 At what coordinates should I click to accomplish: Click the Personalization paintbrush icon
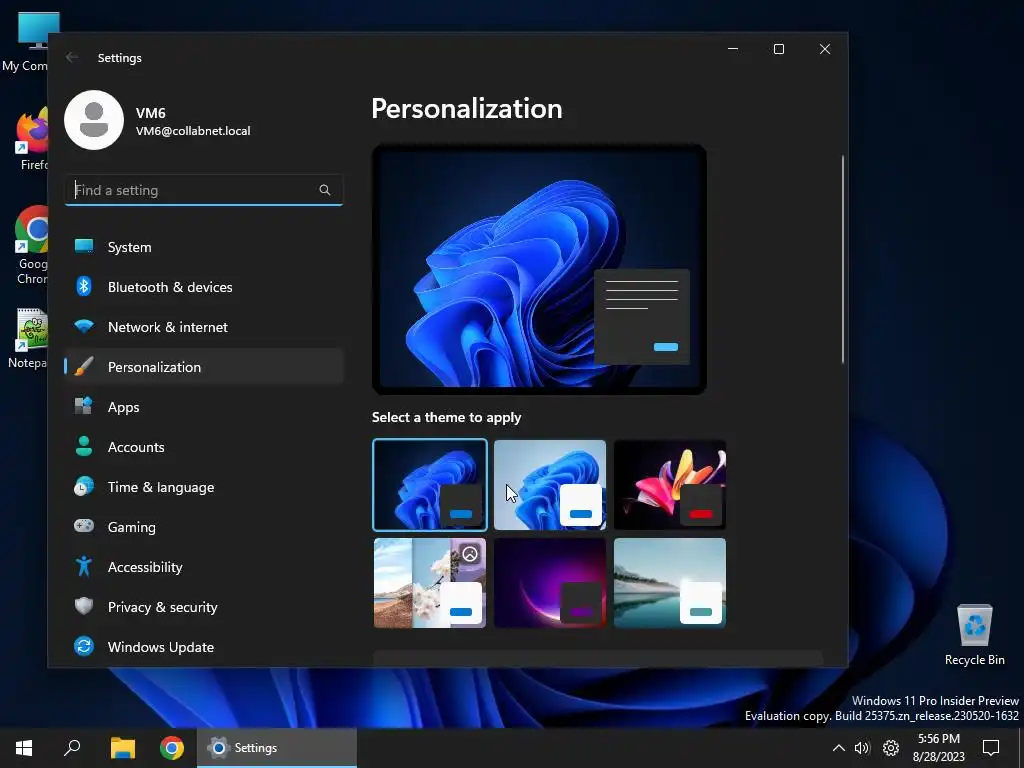coord(84,366)
